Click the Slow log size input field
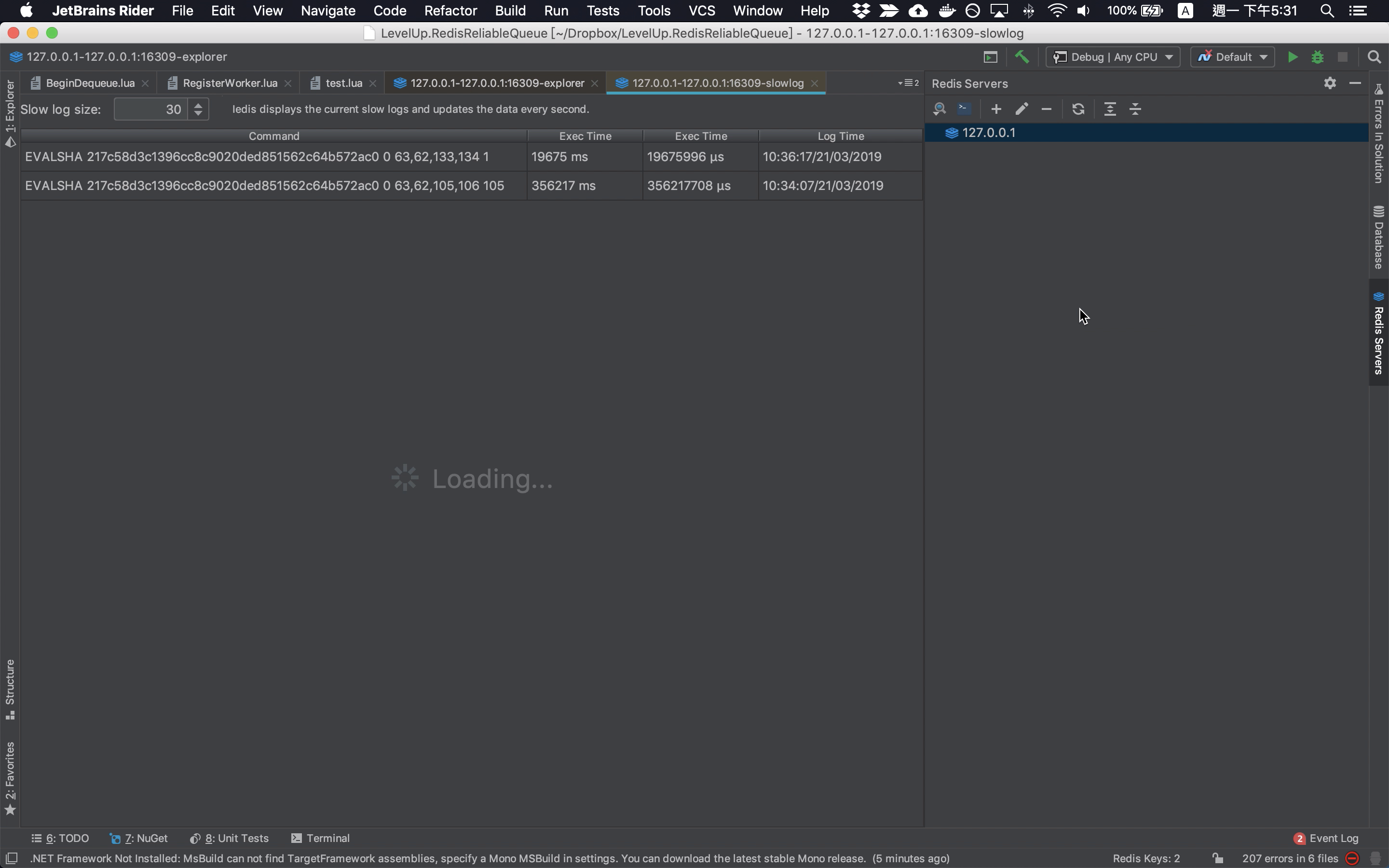 [151, 109]
